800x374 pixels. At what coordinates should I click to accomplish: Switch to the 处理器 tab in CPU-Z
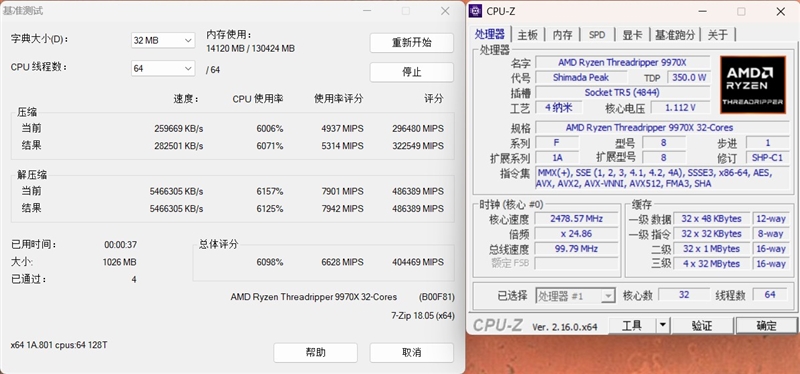click(490, 35)
